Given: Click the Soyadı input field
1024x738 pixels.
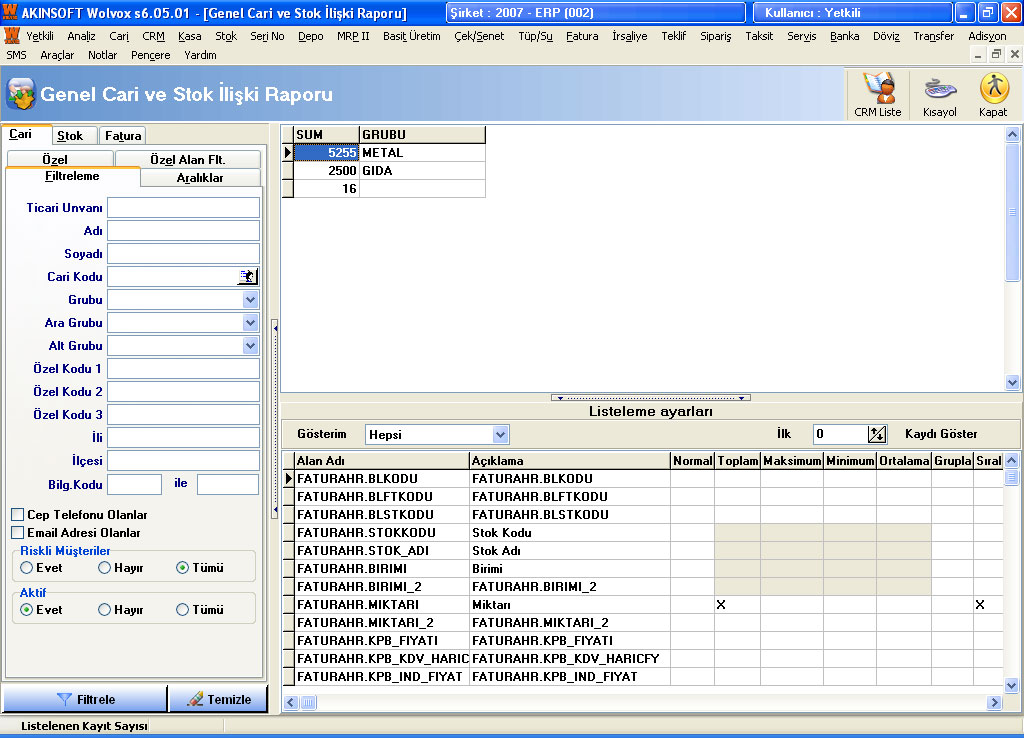Looking at the screenshot, I should [184, 253].
